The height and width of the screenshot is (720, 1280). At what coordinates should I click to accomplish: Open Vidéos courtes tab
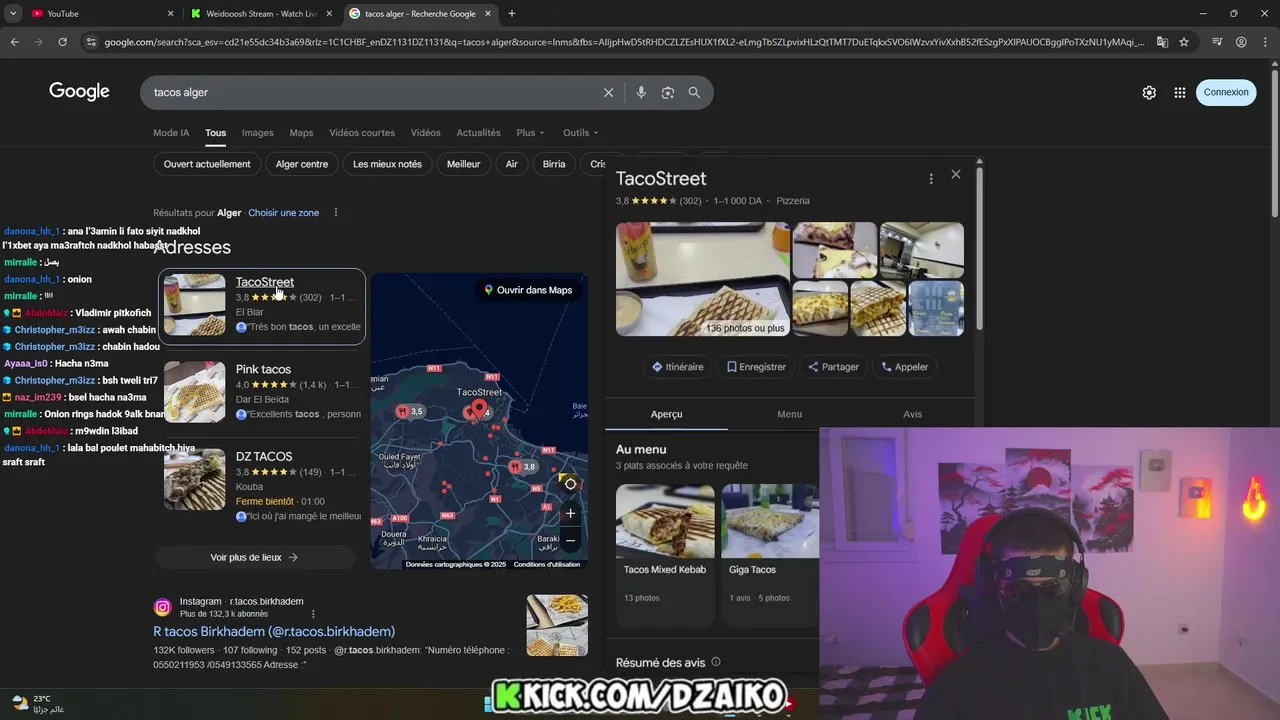click(362, 132)
